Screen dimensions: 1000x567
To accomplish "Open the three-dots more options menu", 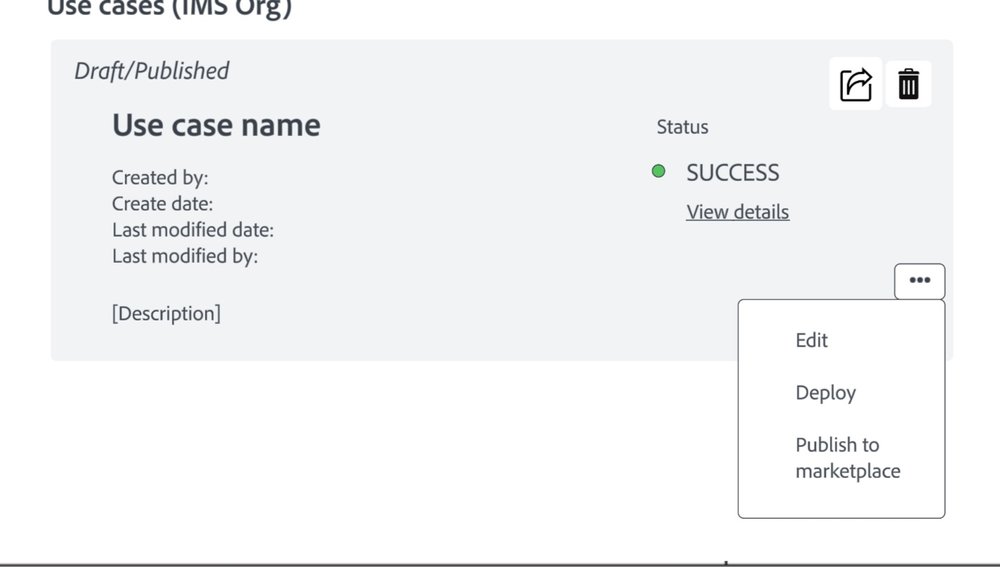I will click(920, 281).
